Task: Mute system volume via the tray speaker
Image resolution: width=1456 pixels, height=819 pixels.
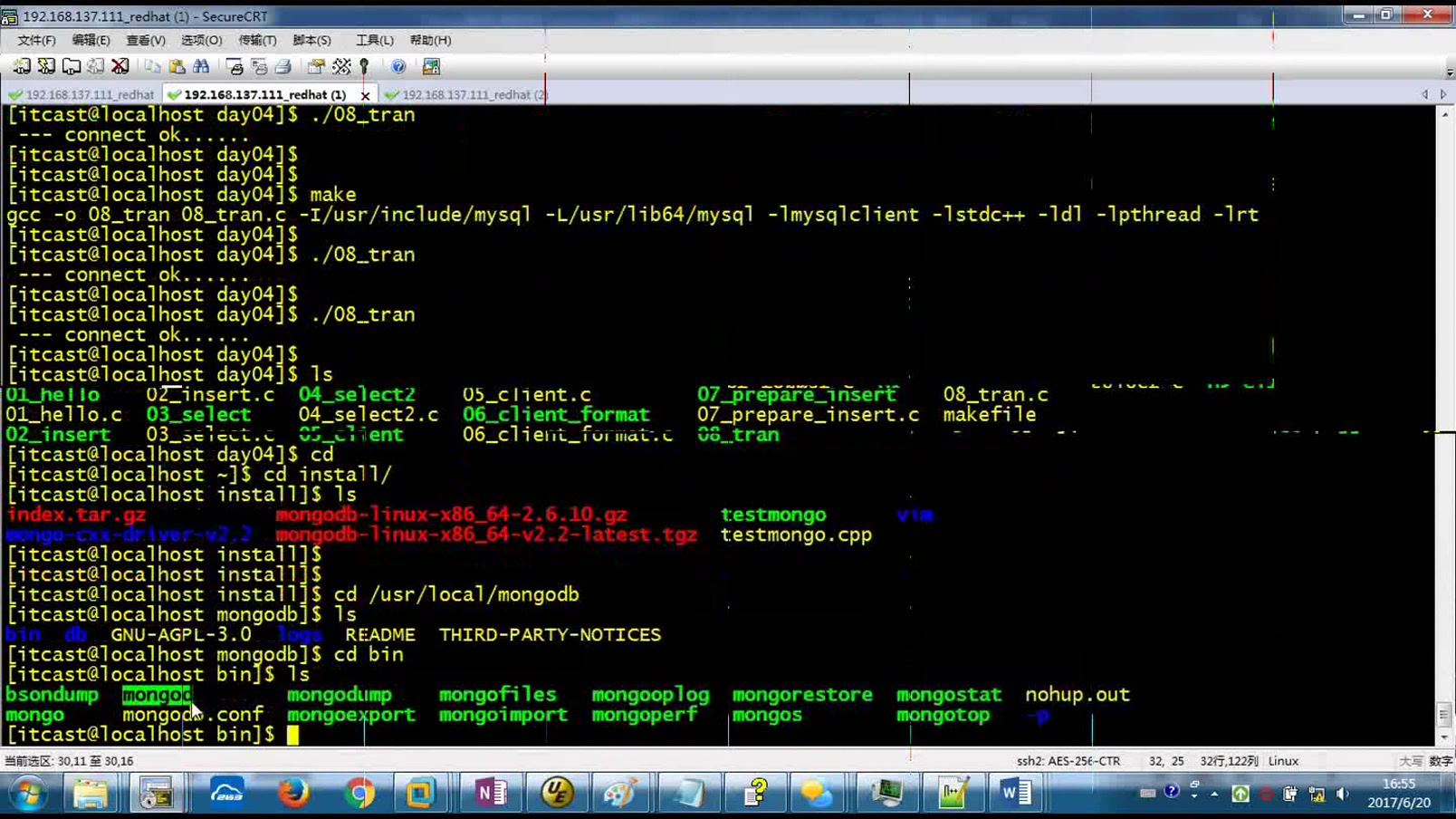Action: (x=1342, y=794)
